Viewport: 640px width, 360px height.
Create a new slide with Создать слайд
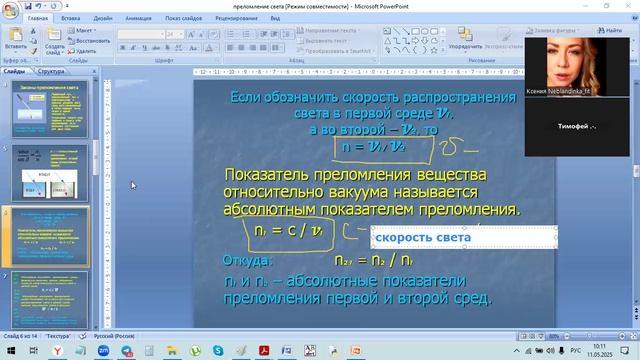54,41
